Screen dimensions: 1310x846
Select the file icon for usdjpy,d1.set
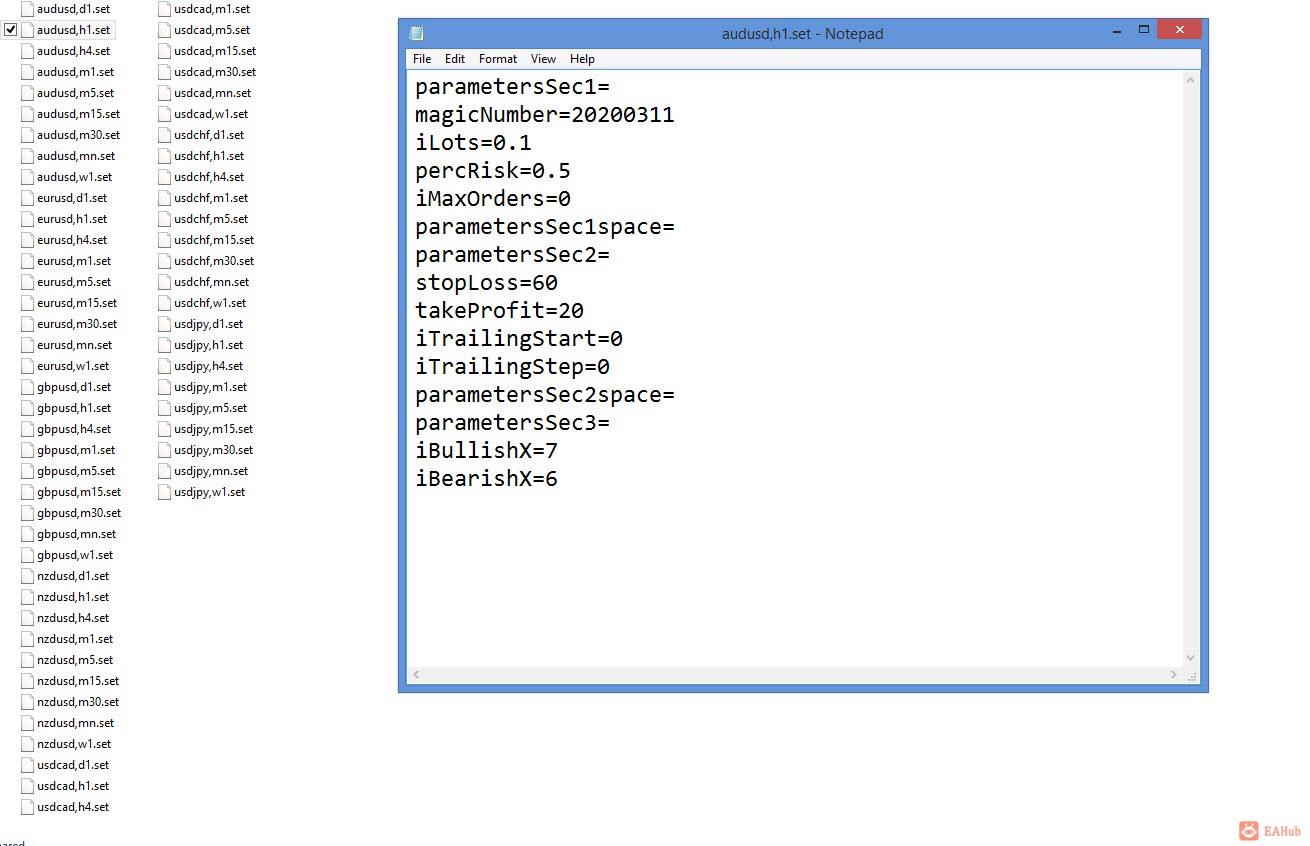coord(165,324)
